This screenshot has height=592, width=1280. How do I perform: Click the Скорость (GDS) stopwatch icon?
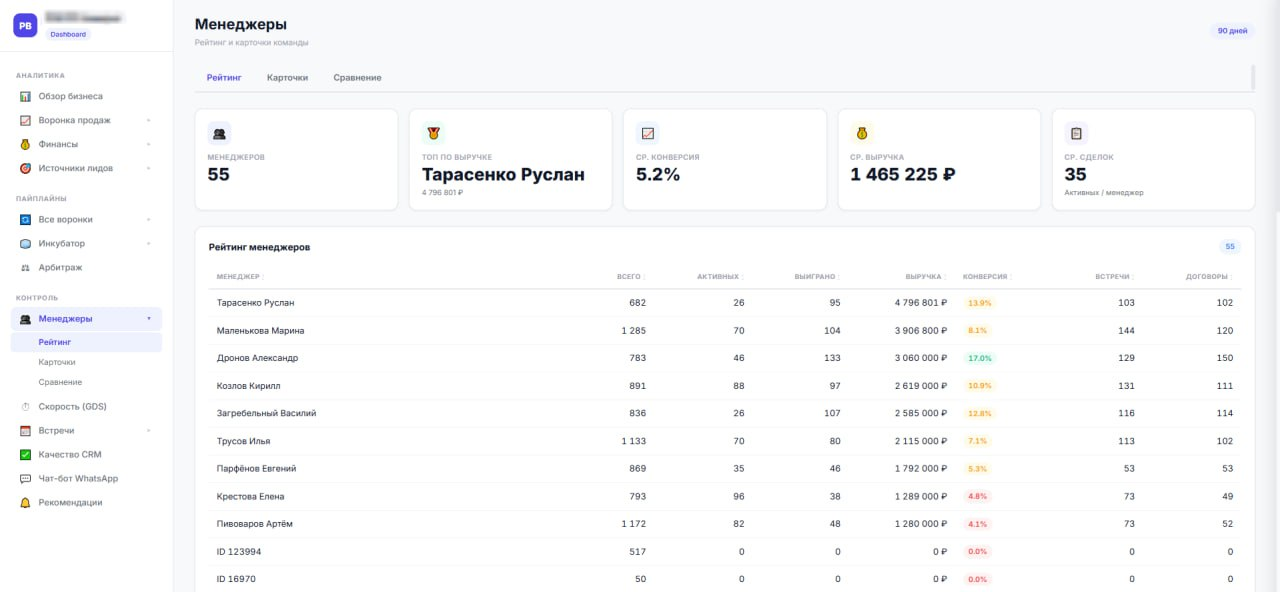(25, 406)
